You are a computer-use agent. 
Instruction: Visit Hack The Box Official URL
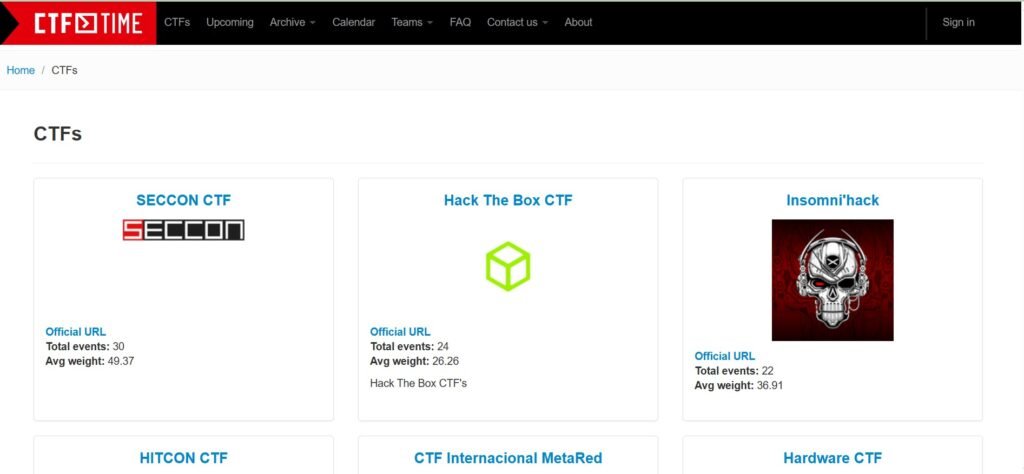coord(400,332)
